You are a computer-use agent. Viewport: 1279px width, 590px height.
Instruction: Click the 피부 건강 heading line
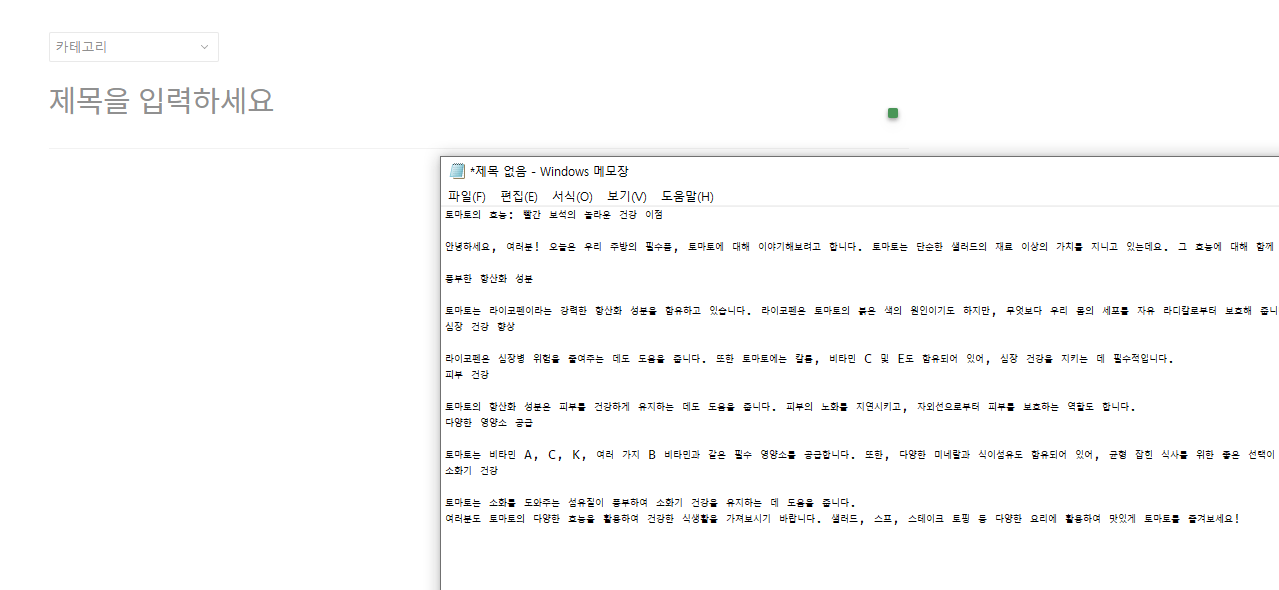coord(466,374)
